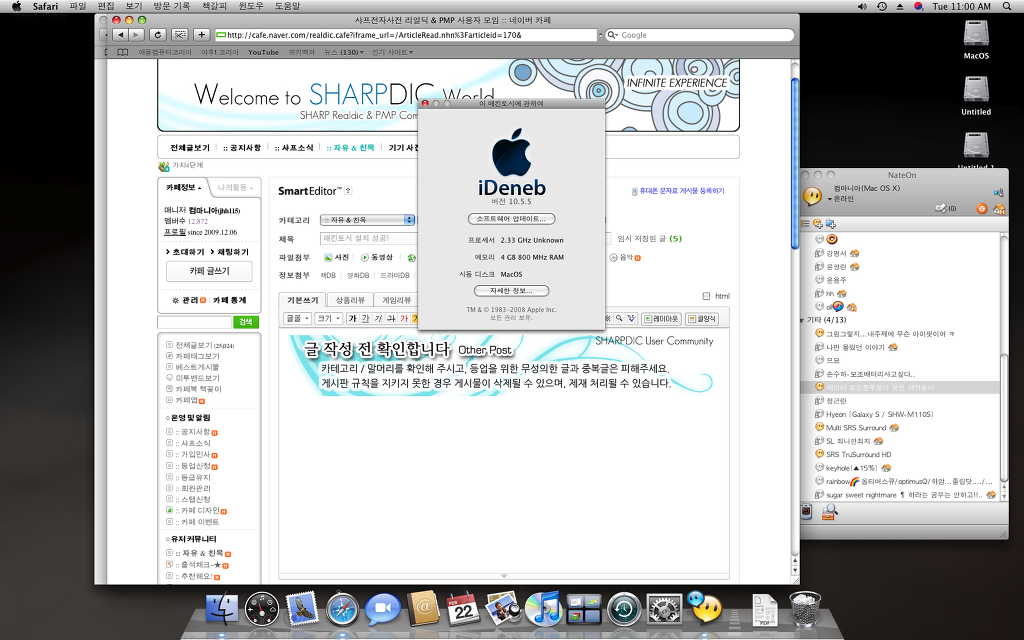The image size is (1024, 640).
Task: Toggle the 전체글보기 sidebar checkbox
Action: coord(169,344)
